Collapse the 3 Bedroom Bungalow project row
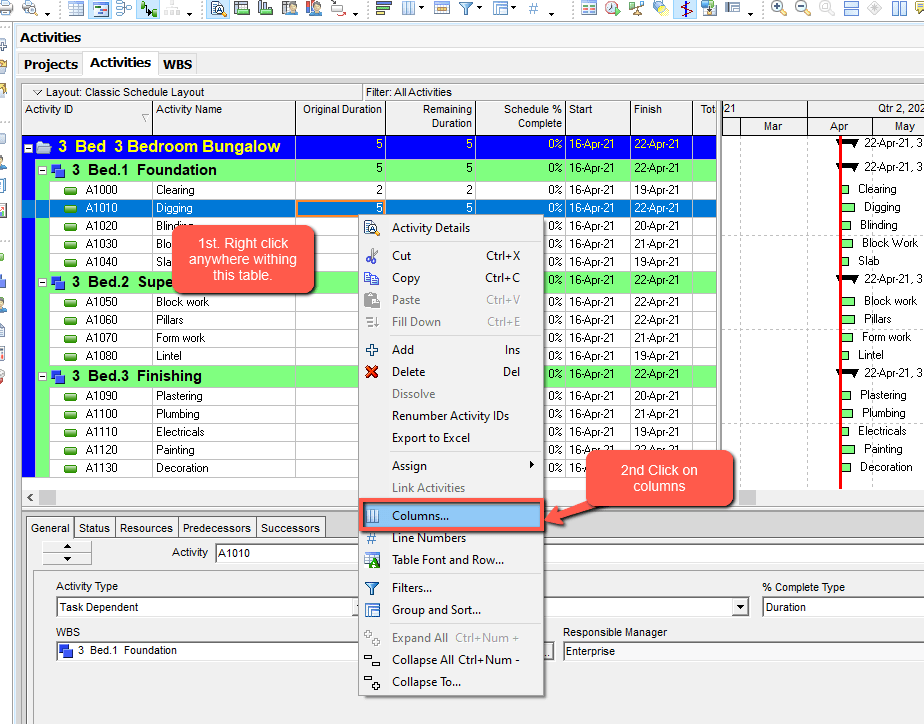 [28, 148]
